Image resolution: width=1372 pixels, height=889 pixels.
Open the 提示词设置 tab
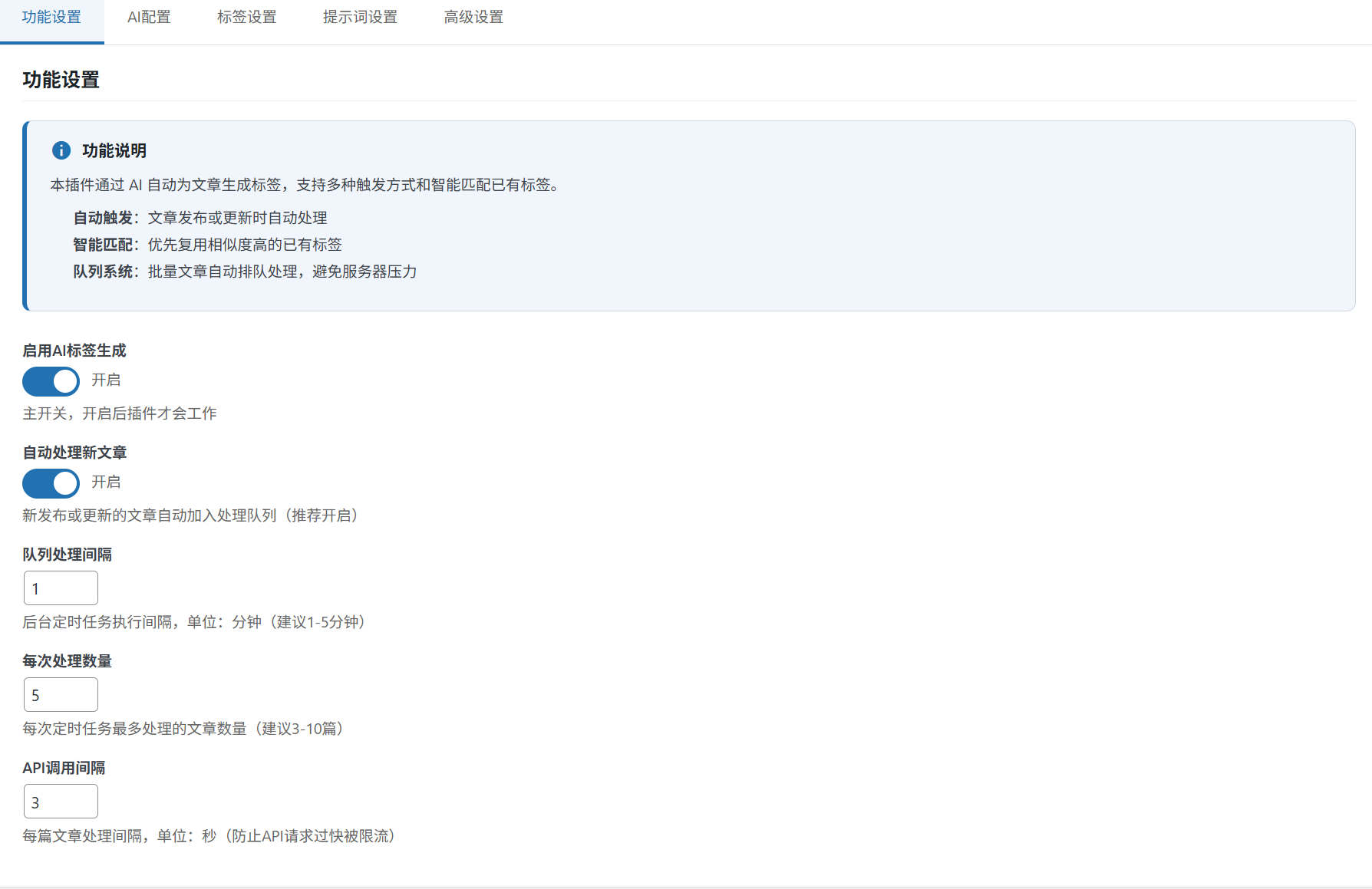click(360, 18)
